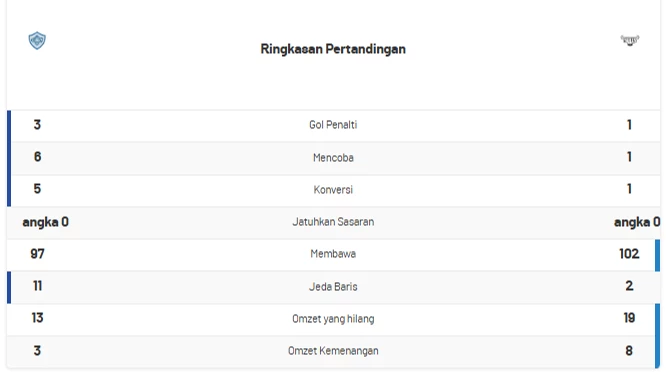Click the home team shield logo
The width and height of the screenshot is (666, 375).
pyautogui.click(x=37, y=40)
